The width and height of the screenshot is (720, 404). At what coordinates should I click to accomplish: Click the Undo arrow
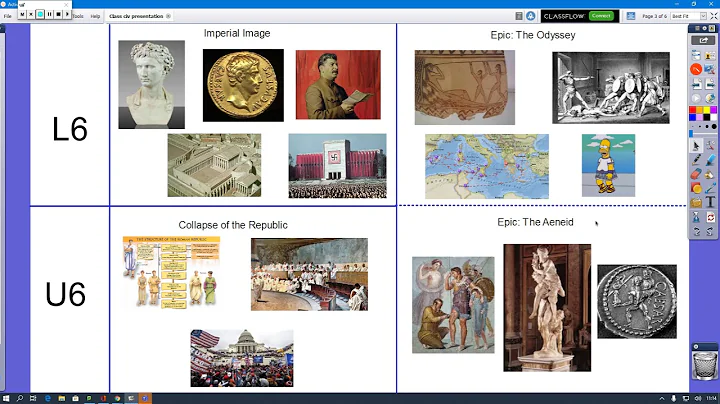(x=696, y=231)
